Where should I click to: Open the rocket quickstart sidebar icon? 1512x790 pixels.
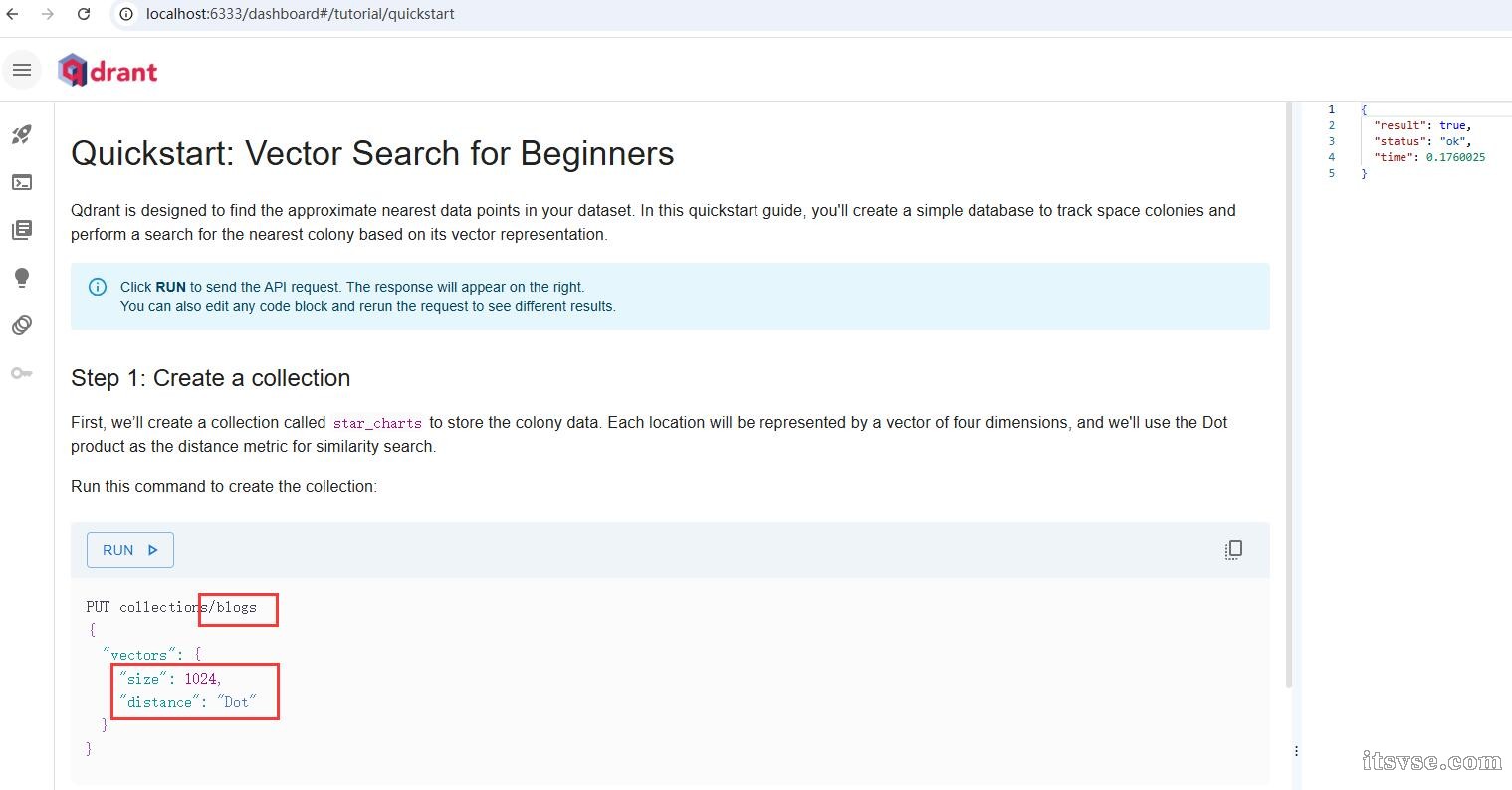(x=22, y=134)
